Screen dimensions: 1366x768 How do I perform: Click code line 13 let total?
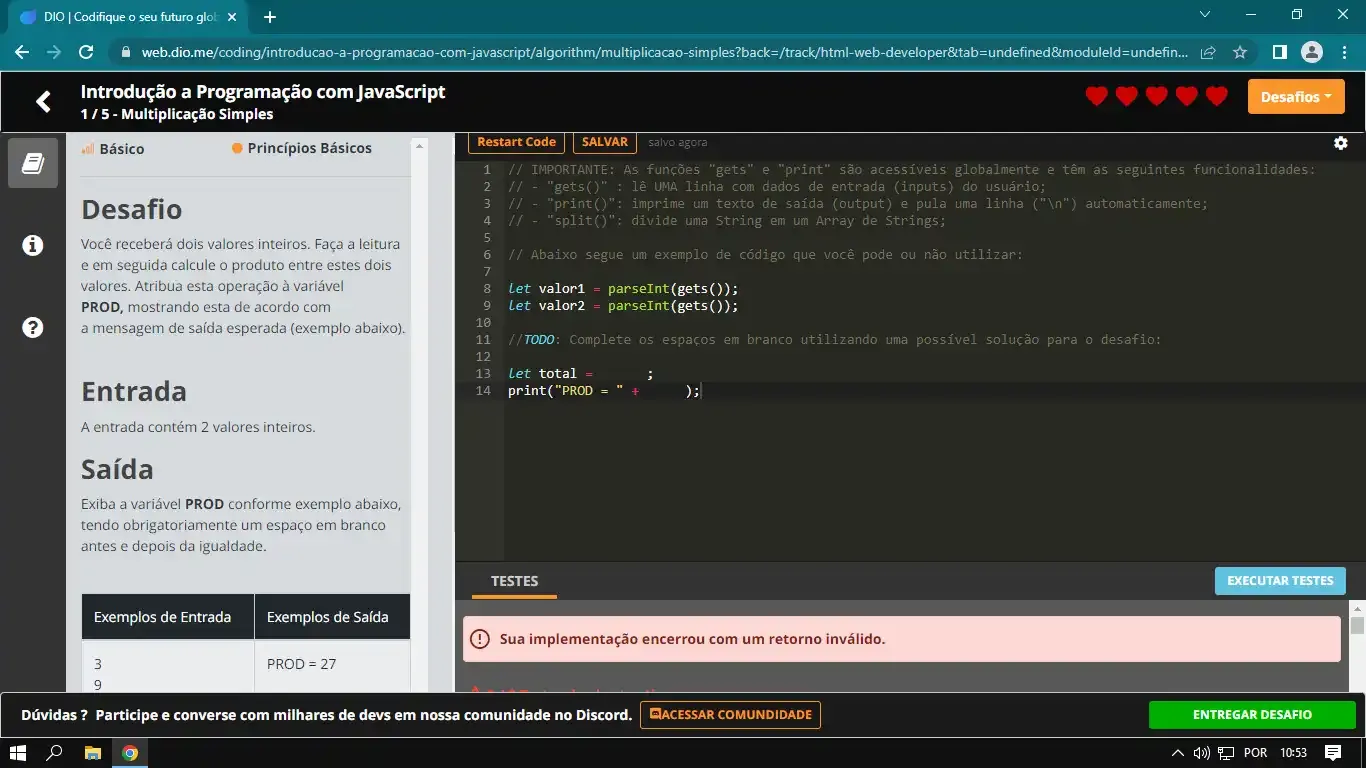[580, 374]
